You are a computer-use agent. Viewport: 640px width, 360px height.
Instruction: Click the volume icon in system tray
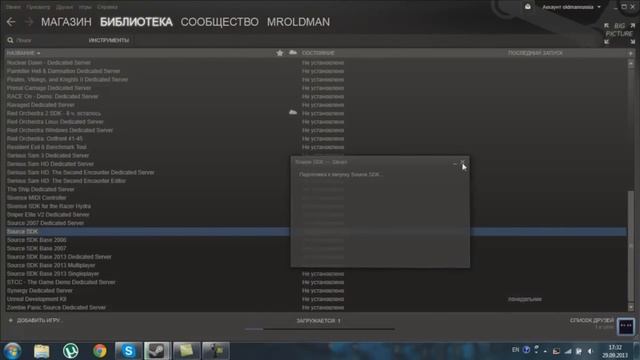tap(590, 351)
